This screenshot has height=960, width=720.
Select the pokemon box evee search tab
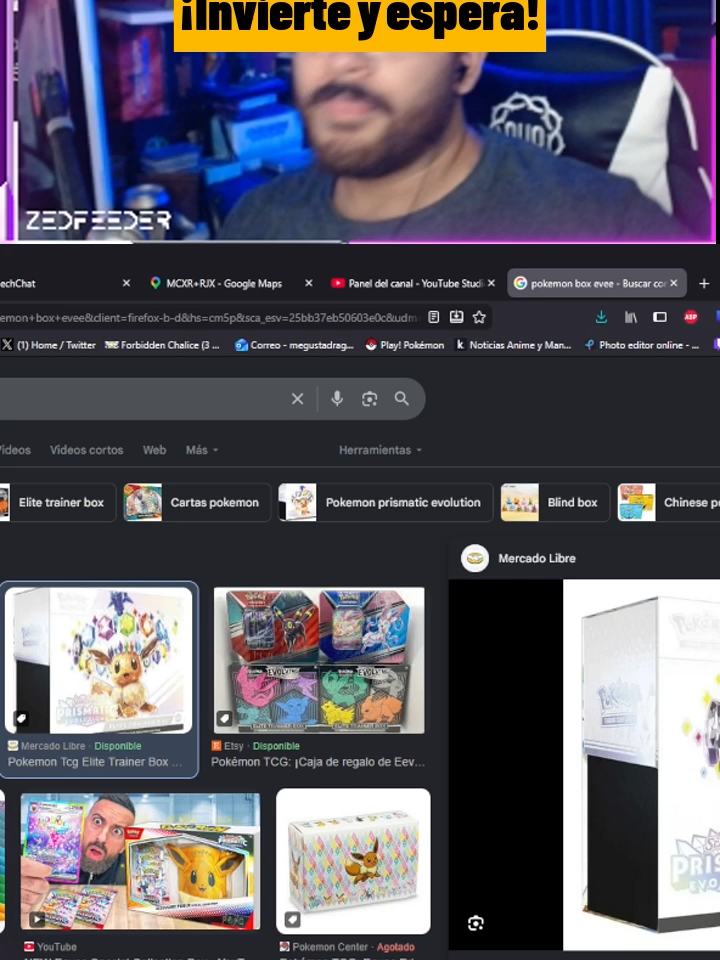(x=598, y=283)
